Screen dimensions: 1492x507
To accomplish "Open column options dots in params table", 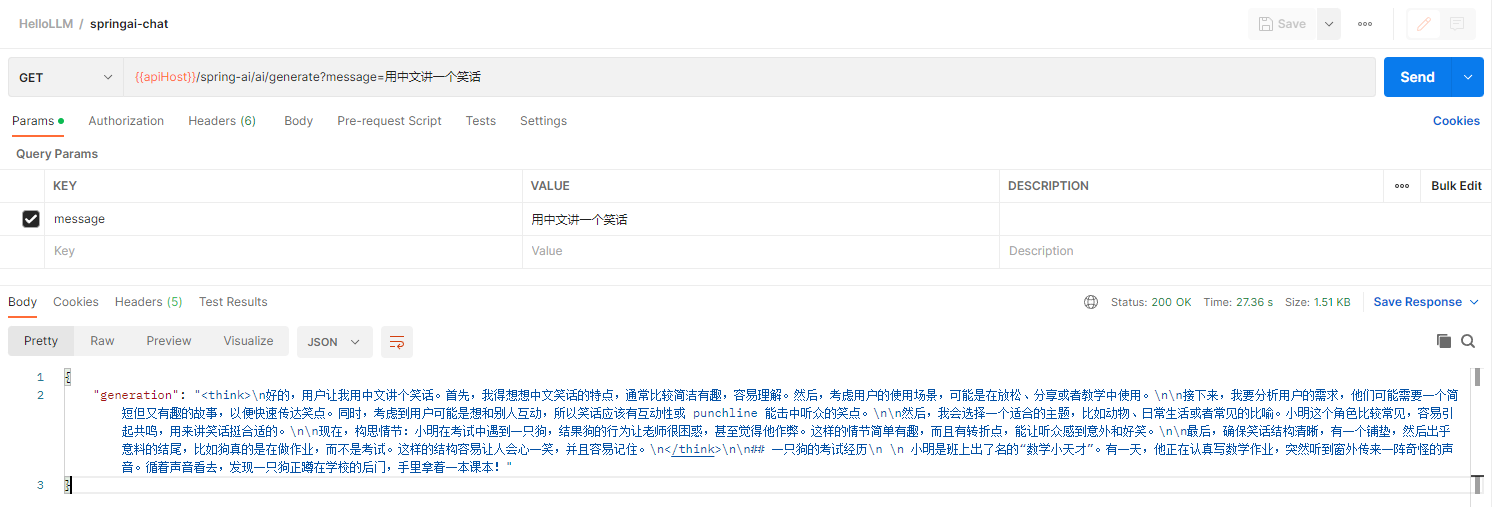I will coord(1402,186).
